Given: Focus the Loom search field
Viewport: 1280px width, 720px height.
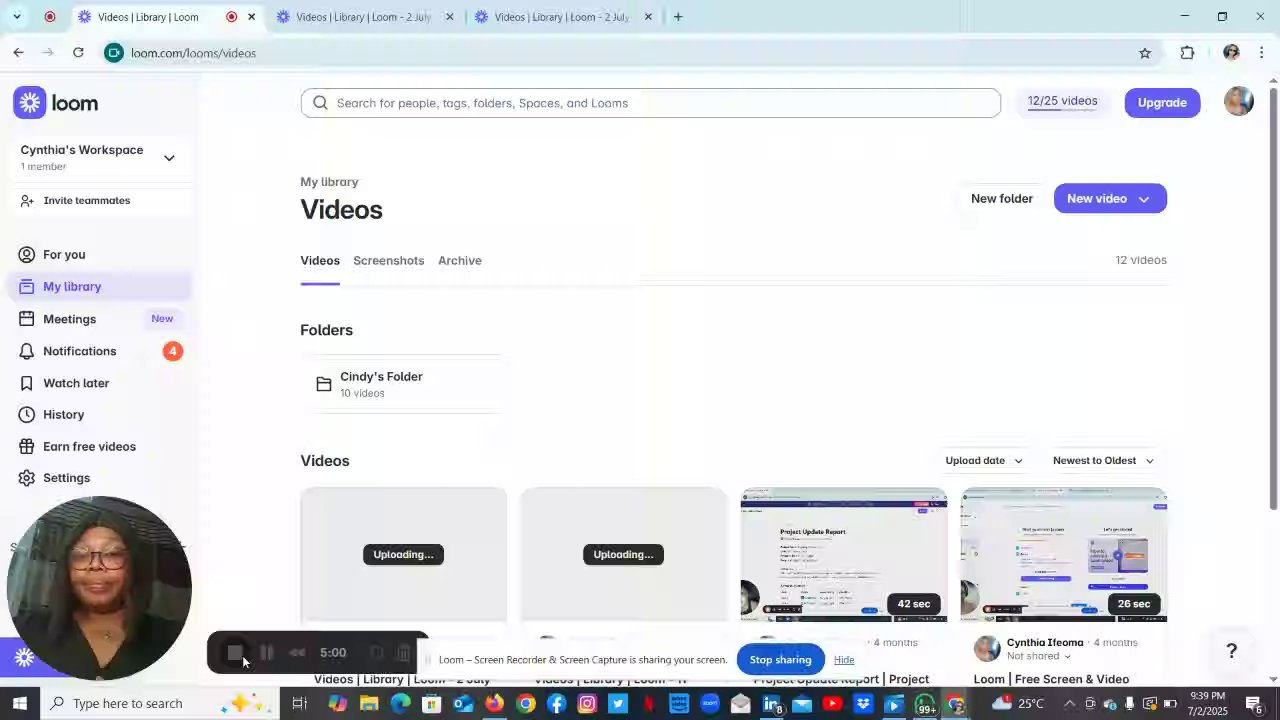Looking at the screenshot, I should (x=650, y=103).
